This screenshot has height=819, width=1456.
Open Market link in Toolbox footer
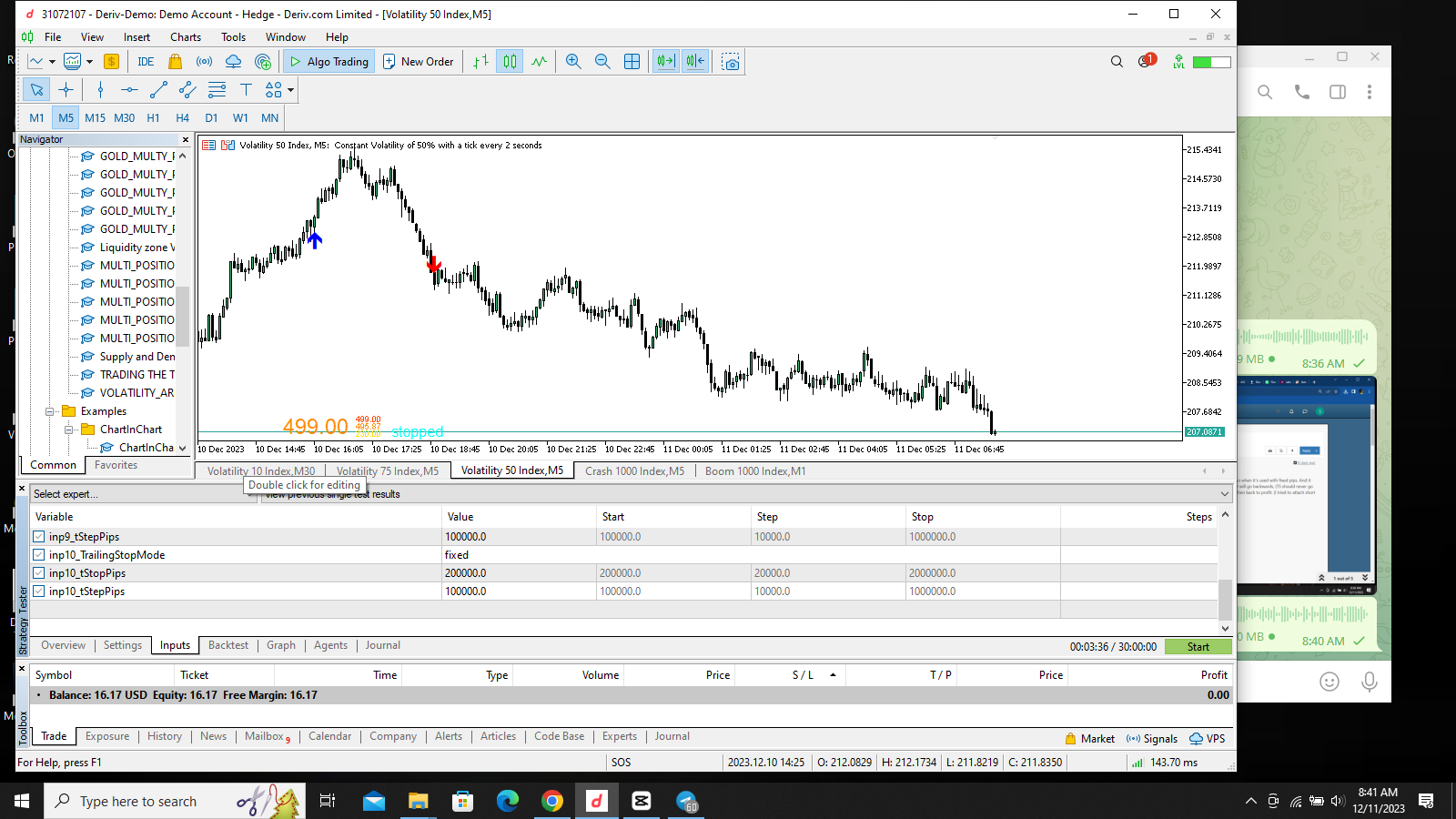[1089, 739]
